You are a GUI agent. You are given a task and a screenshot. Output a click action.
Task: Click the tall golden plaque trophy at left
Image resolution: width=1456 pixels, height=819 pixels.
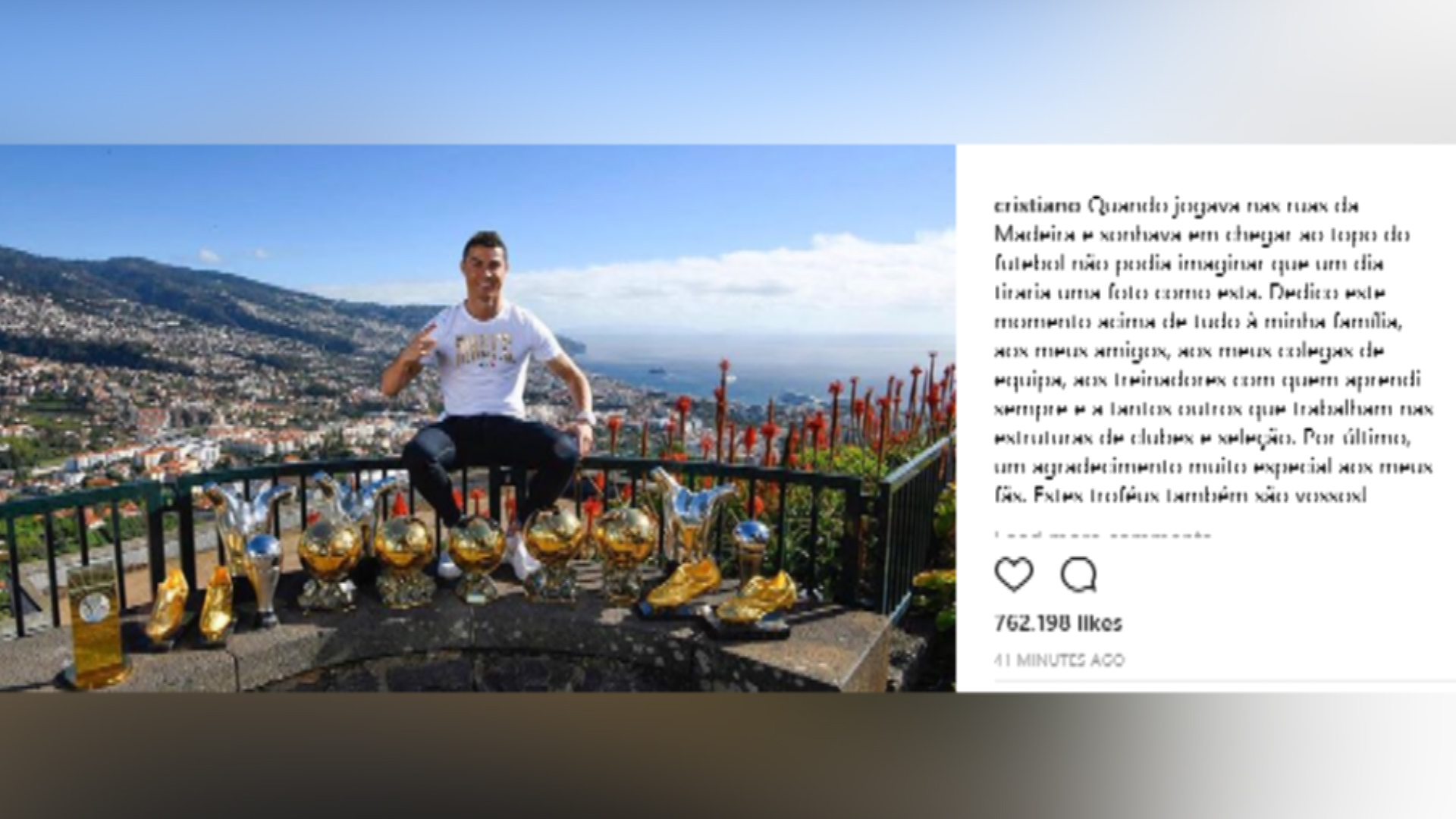coord(96,625)
